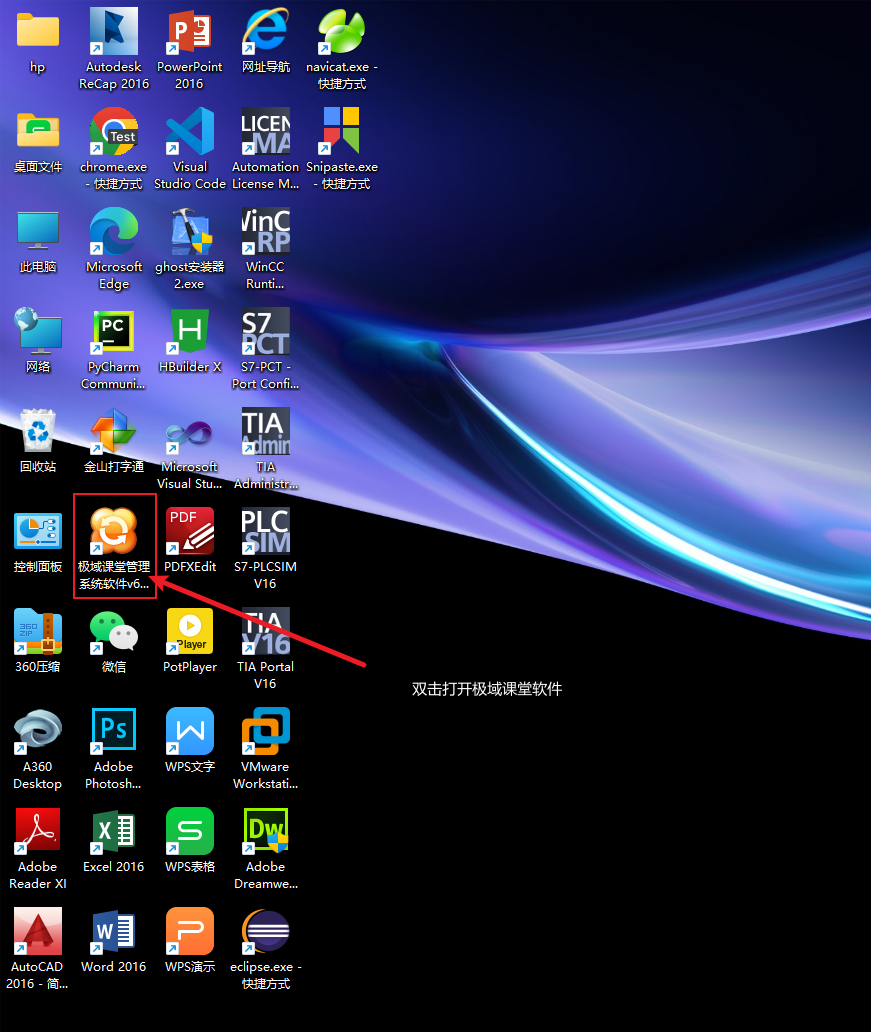This screenshot has height=1032, width=871.
Task: Select the Snipaste.exe shortcut
Action: point(341,132)
